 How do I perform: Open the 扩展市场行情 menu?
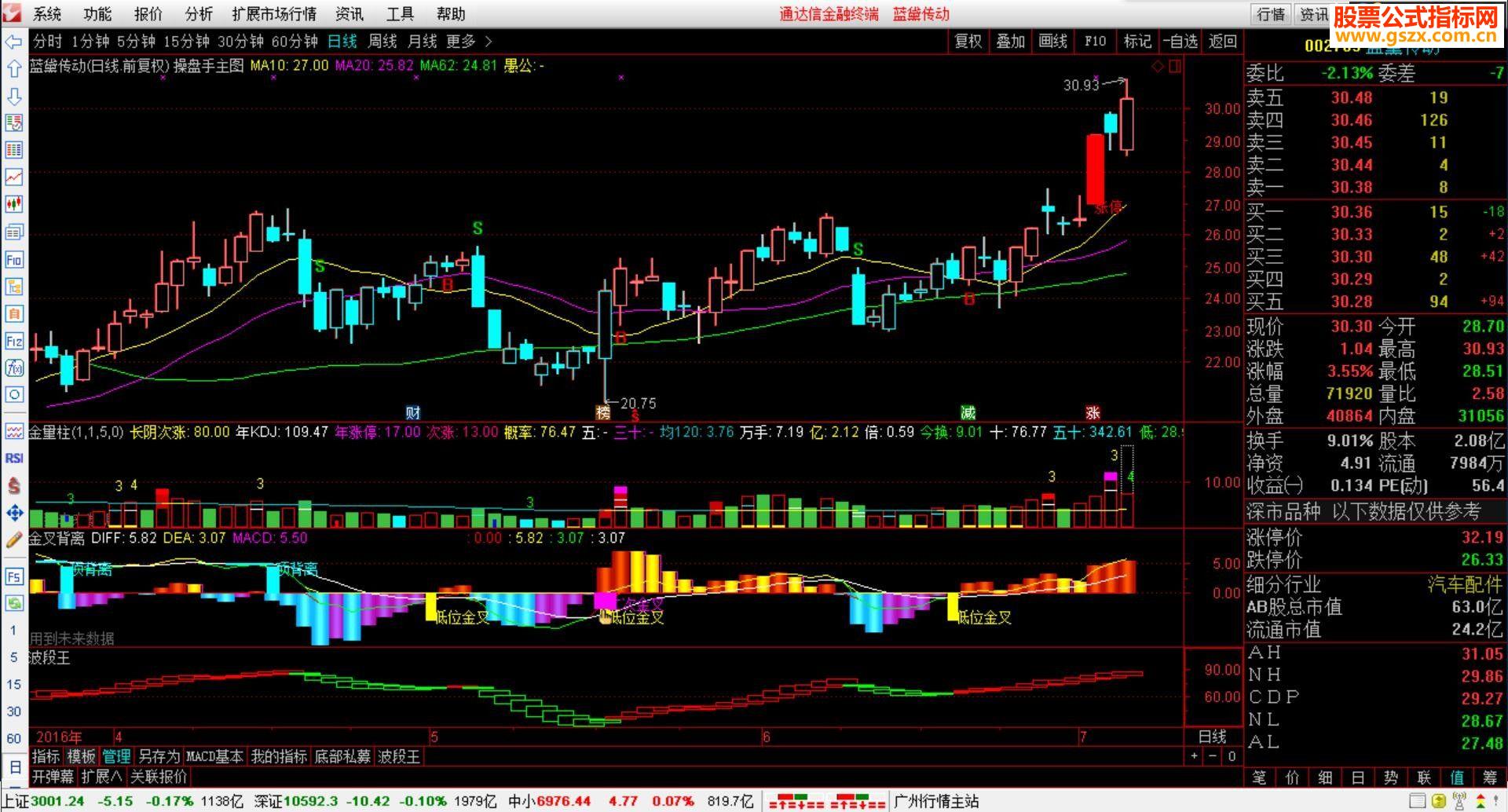pyautogui.click(x=274, y=14)
